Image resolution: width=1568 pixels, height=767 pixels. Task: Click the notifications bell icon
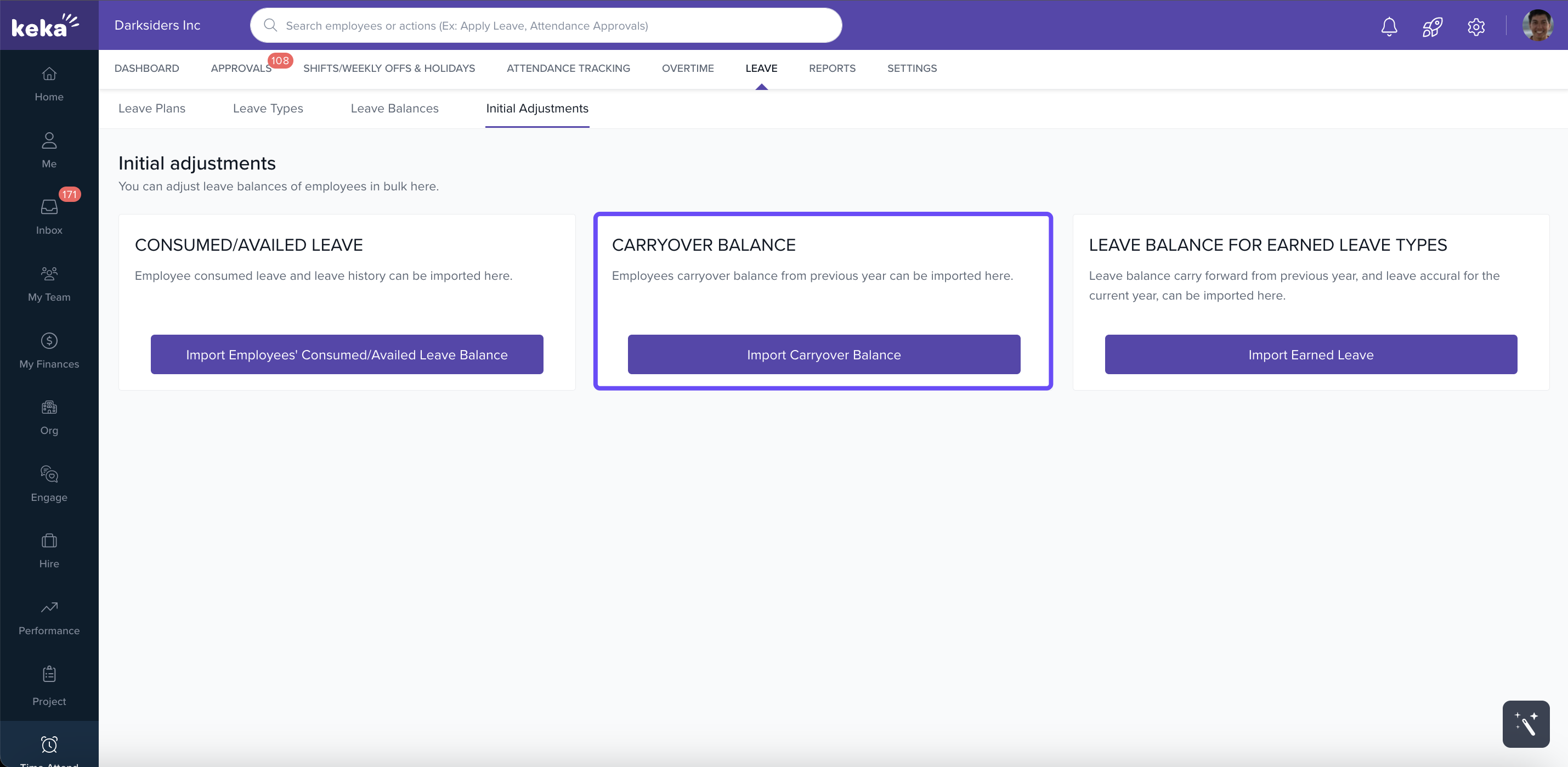click(1389, 26)
